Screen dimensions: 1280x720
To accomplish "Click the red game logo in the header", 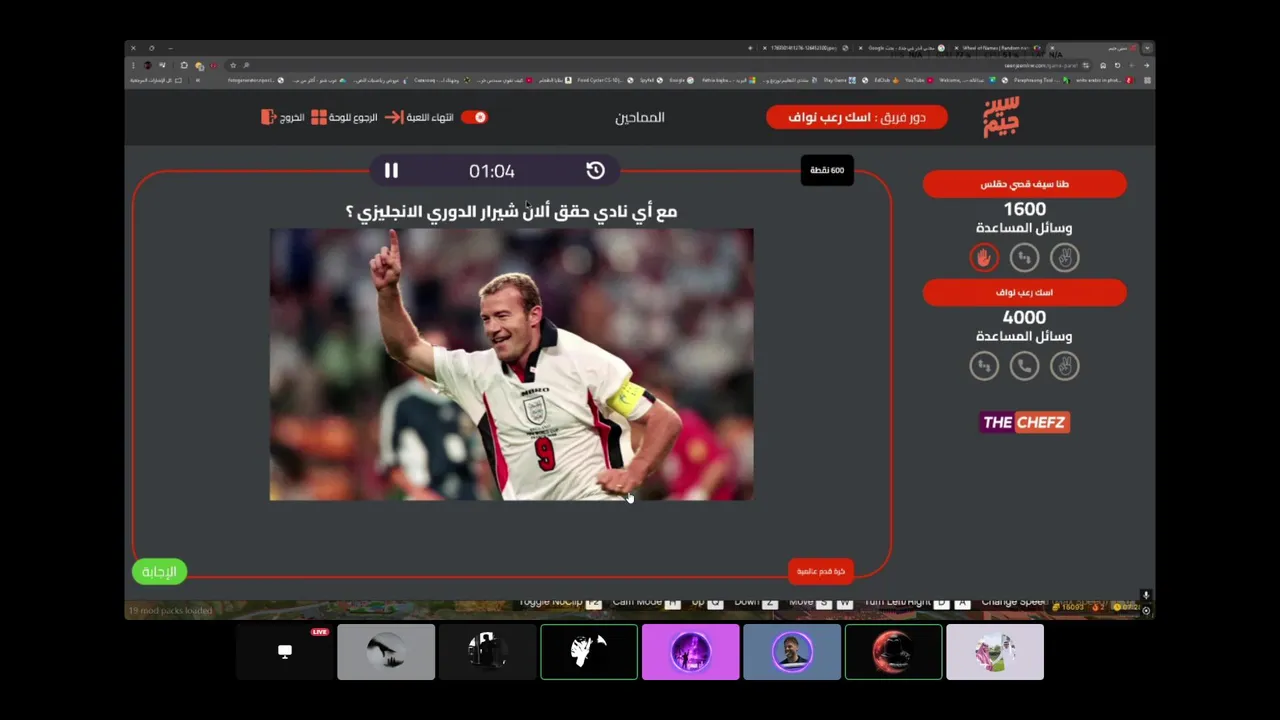I will tap(1001, 117).
